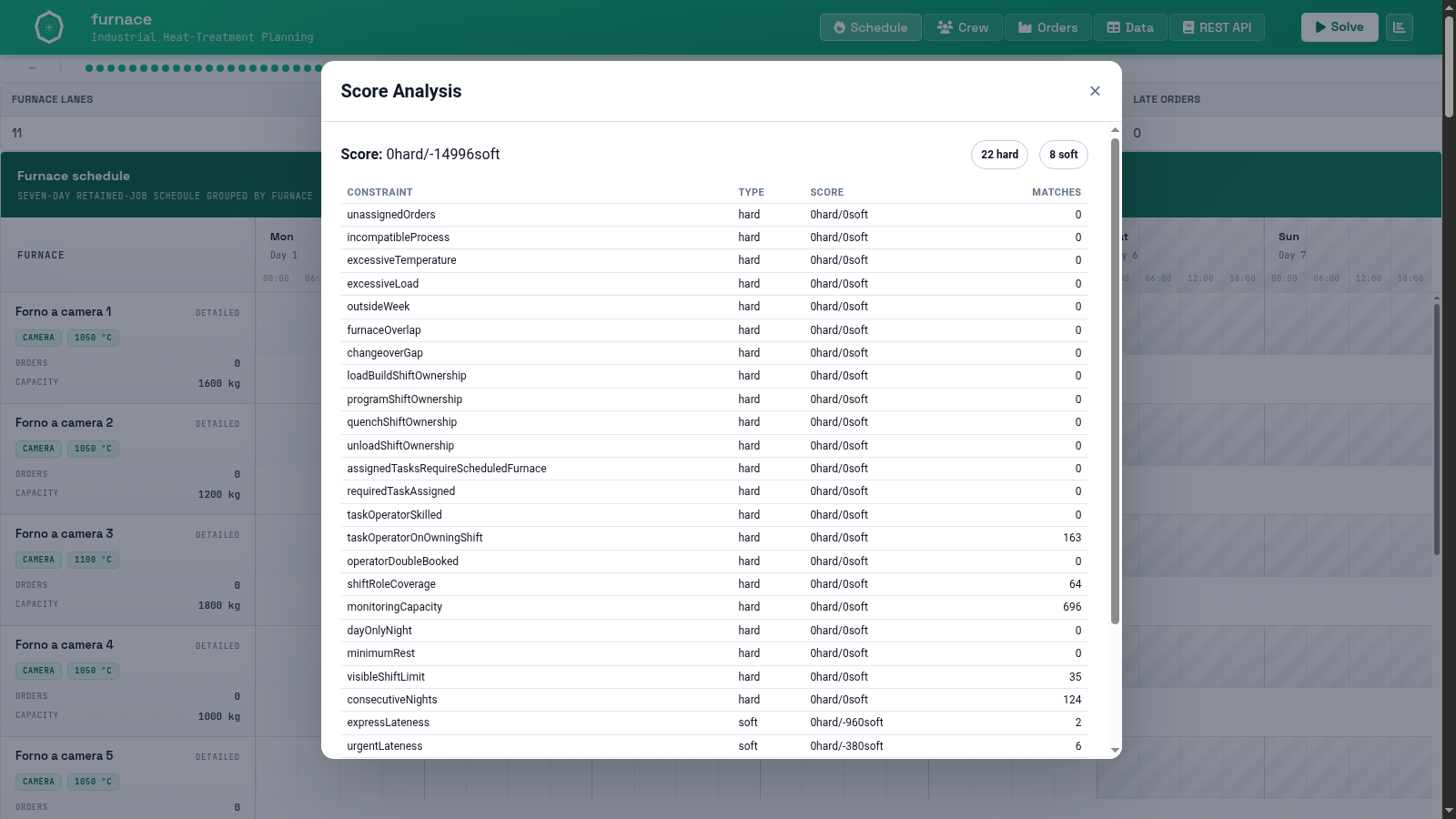Click the 696 matches value for monitoringCapacity

(1072, 607)
